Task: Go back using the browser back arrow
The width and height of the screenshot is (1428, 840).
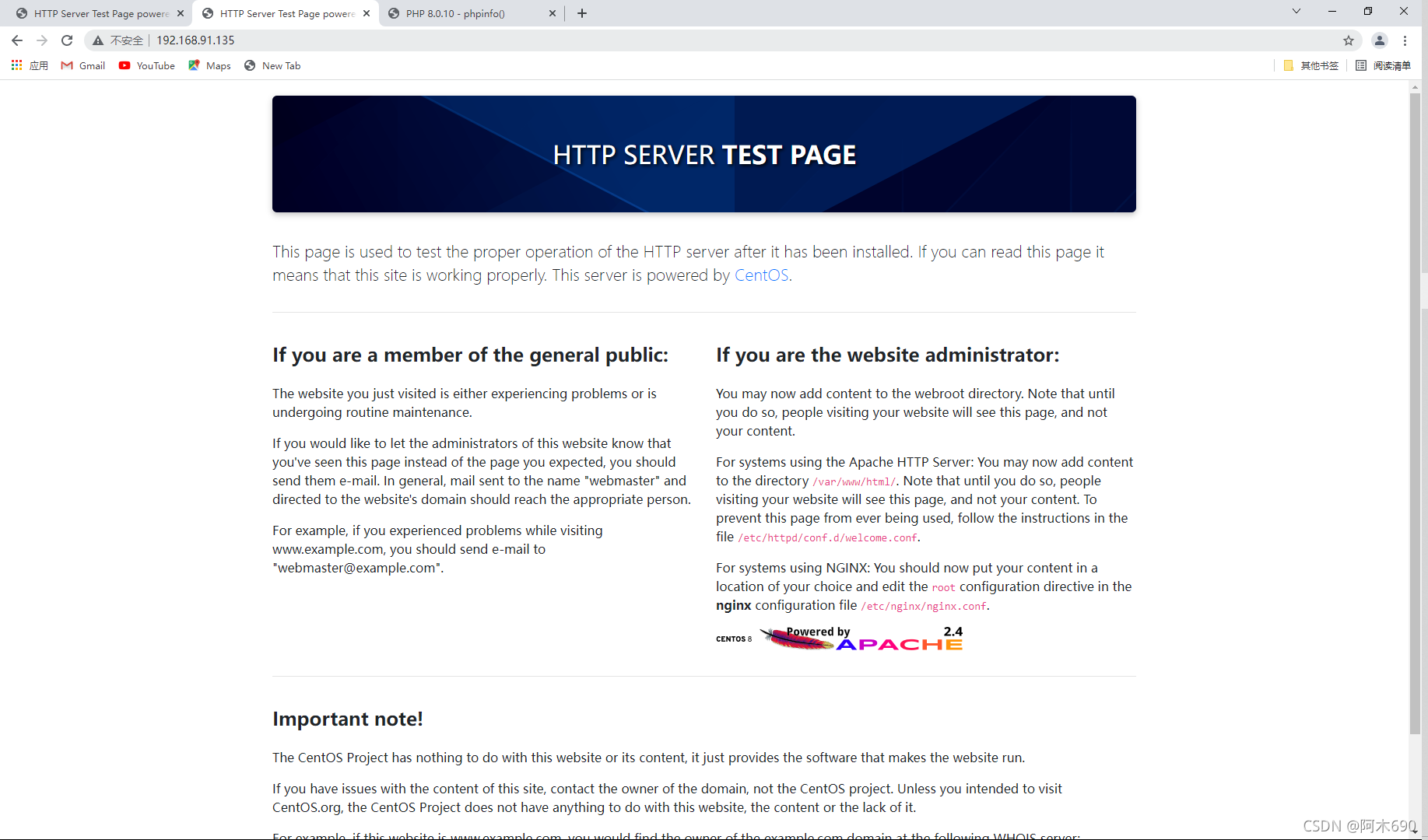Action: (17, 40)
